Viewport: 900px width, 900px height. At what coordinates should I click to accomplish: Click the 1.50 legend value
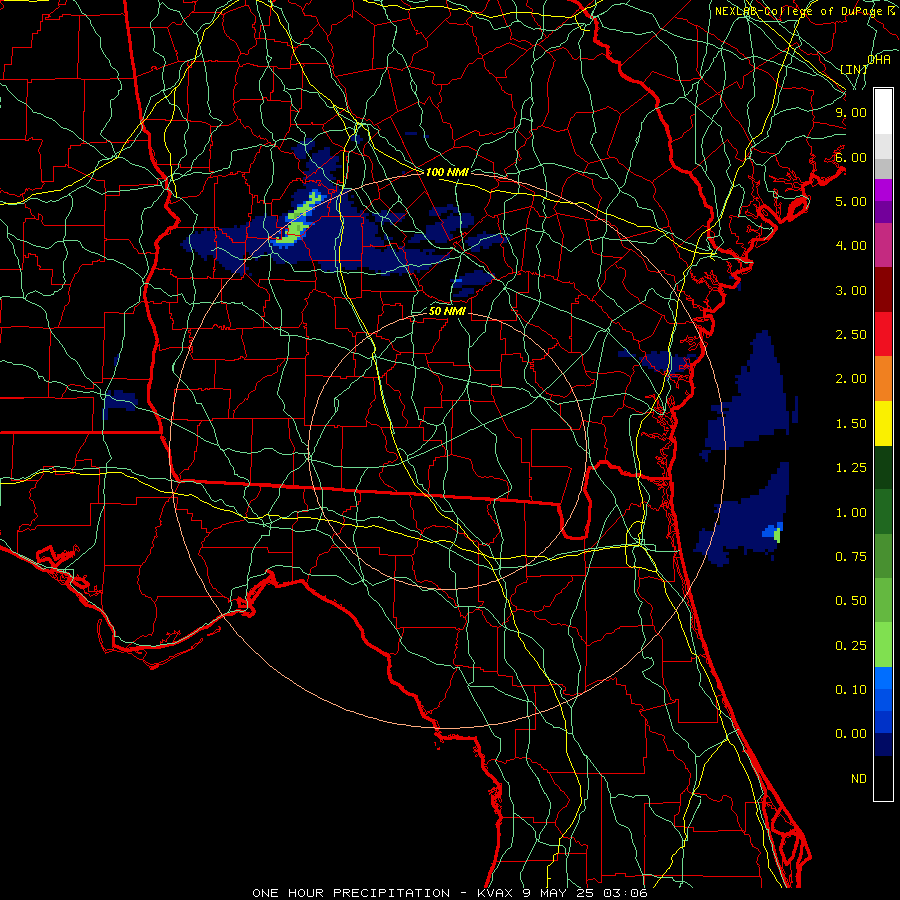click(x=851, y=424)
